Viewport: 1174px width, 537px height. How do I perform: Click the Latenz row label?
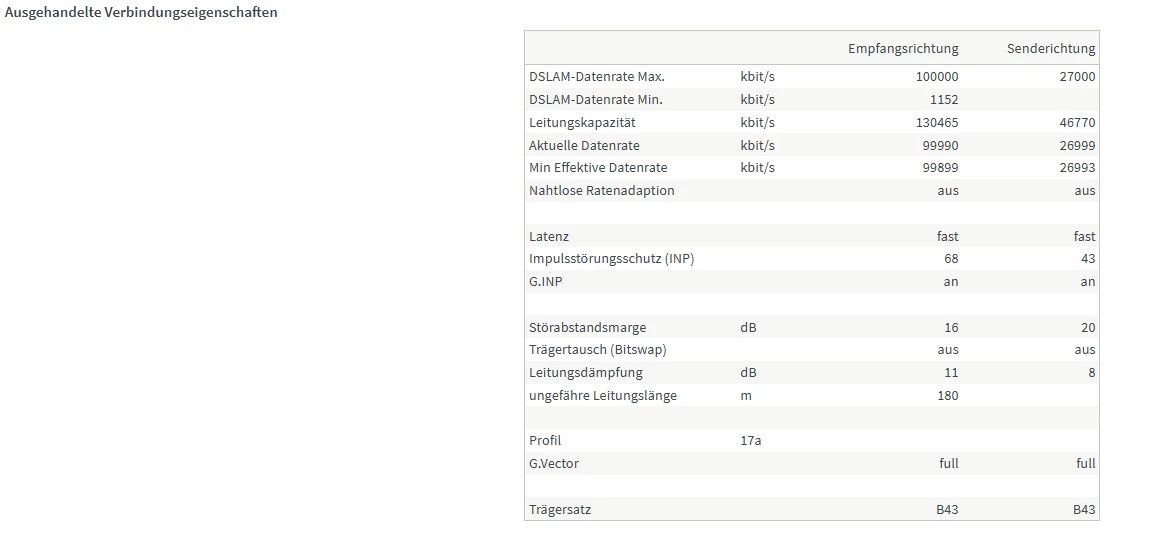549,236
